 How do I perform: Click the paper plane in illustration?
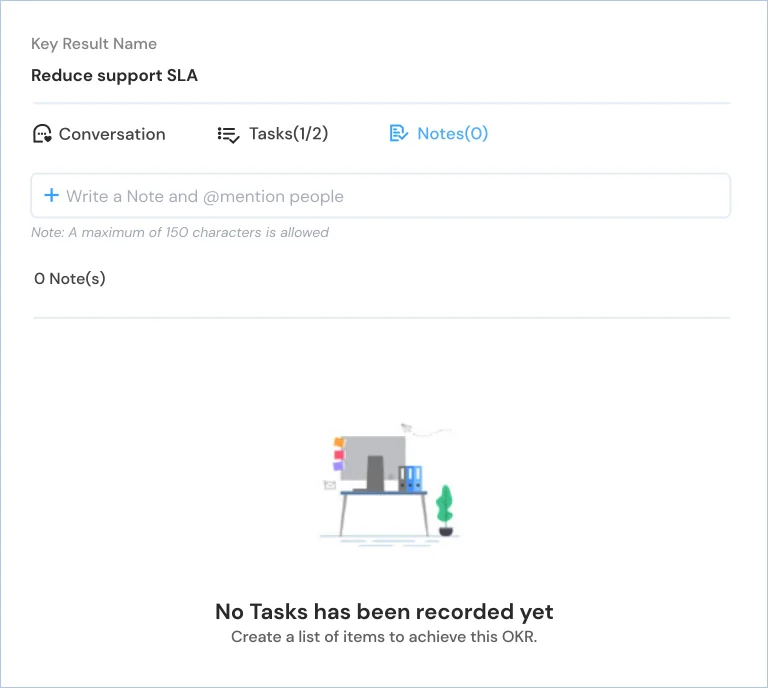click(x=407, y=427)
